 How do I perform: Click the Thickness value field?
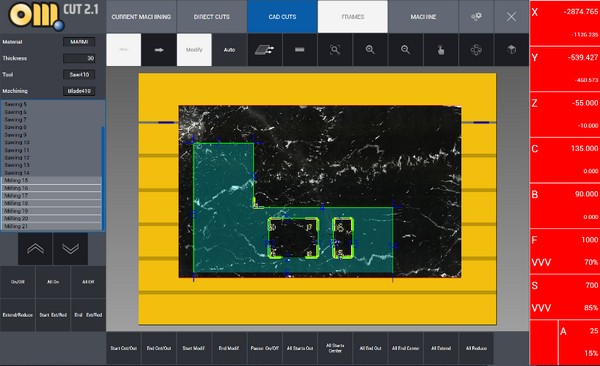[x=79, y=58]
